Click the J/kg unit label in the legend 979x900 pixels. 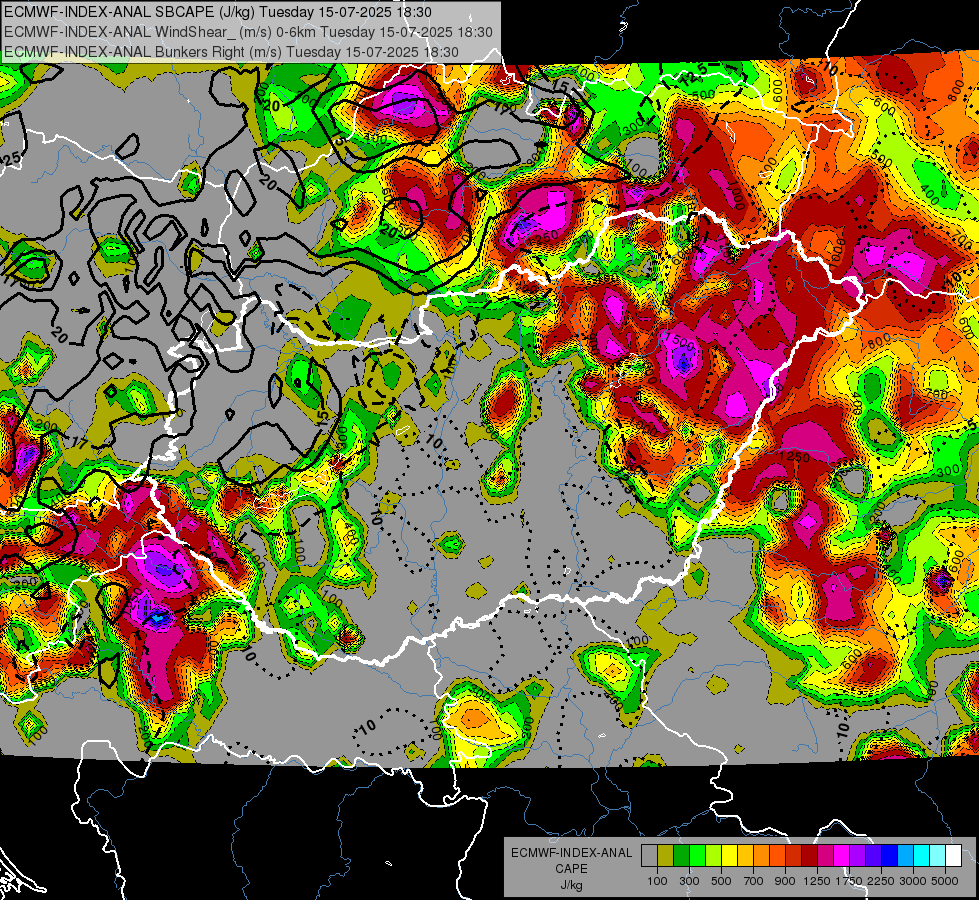click(571, 885)
